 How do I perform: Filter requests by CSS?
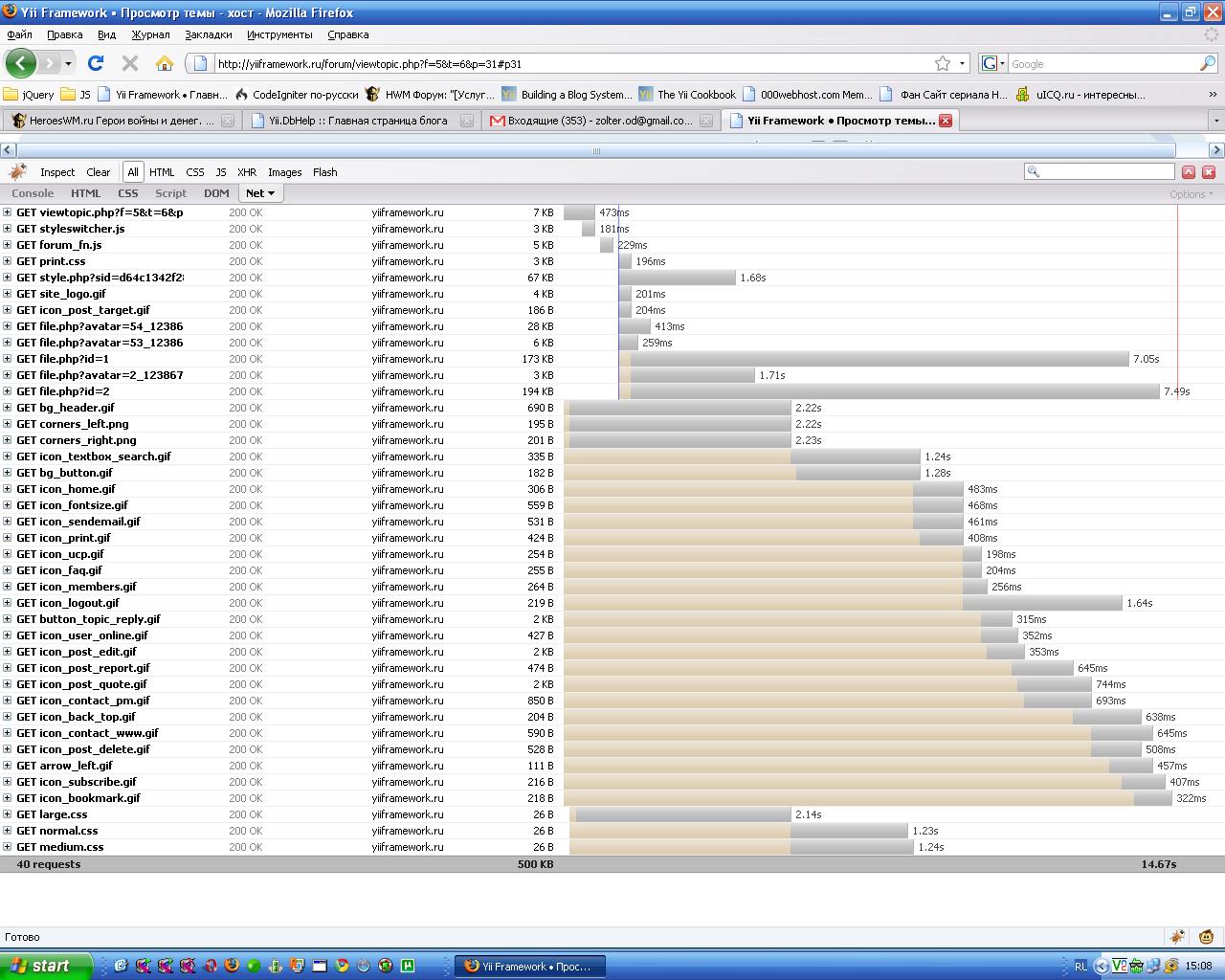click(x=195, y=172)
